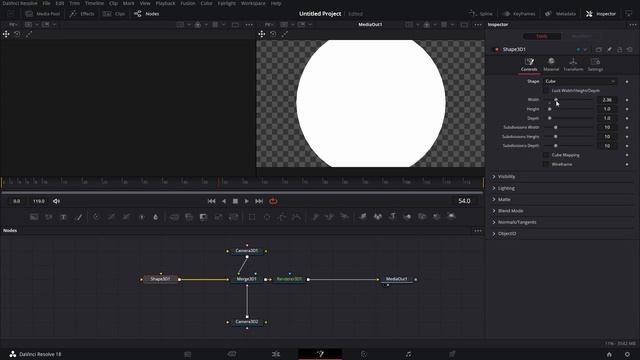Image resolution: width=640 pixels, height=360 pixels.
Task: Click the Play forward button
Action: pos(247,201)
